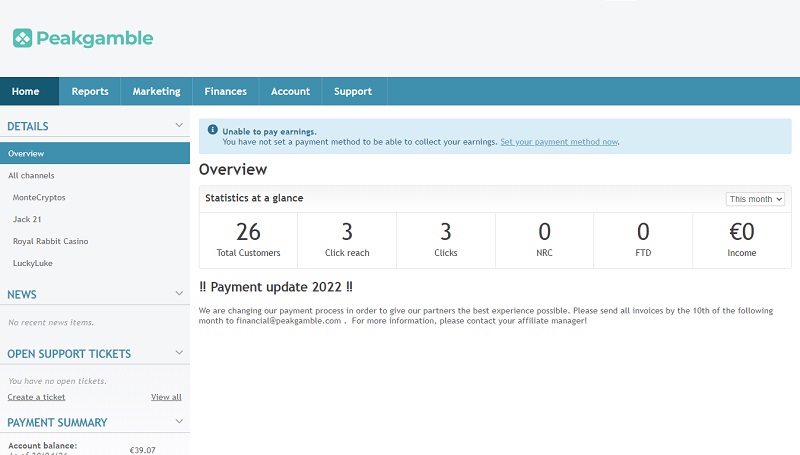Click the FTD statistic tile
Viewport: 800px width, 455px height.
pyautogui.click(x=643, y=240)
